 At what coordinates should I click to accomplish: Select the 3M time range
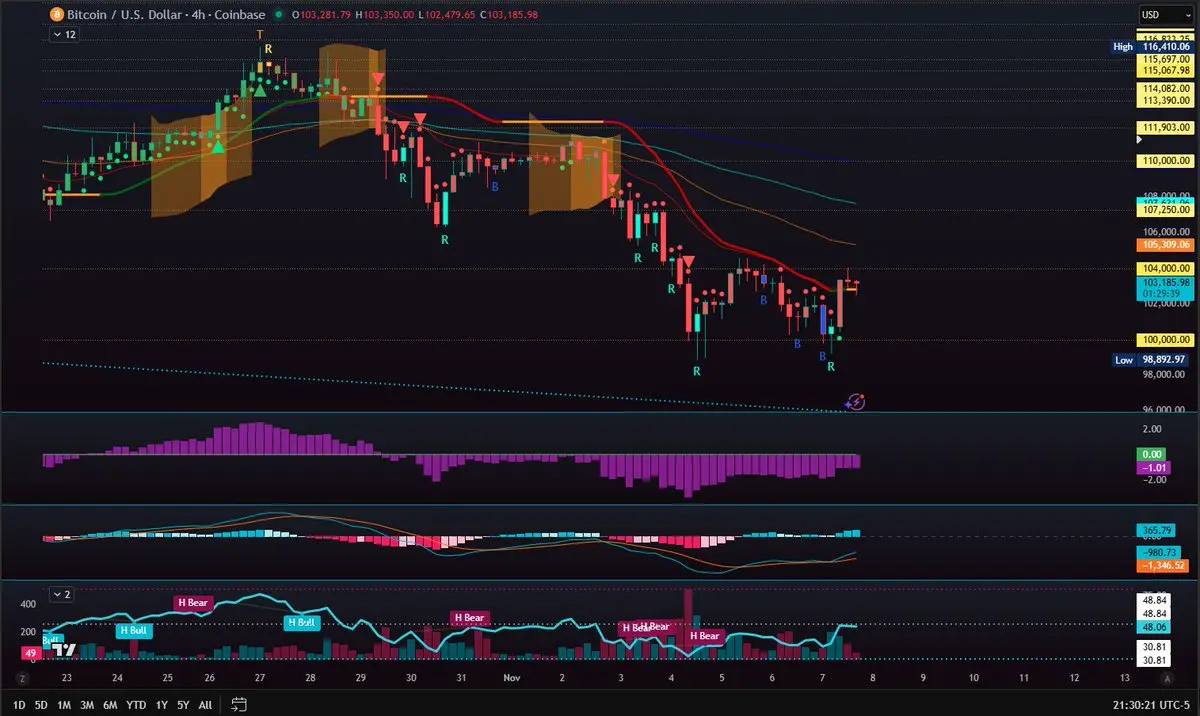(x=87, y=704)
